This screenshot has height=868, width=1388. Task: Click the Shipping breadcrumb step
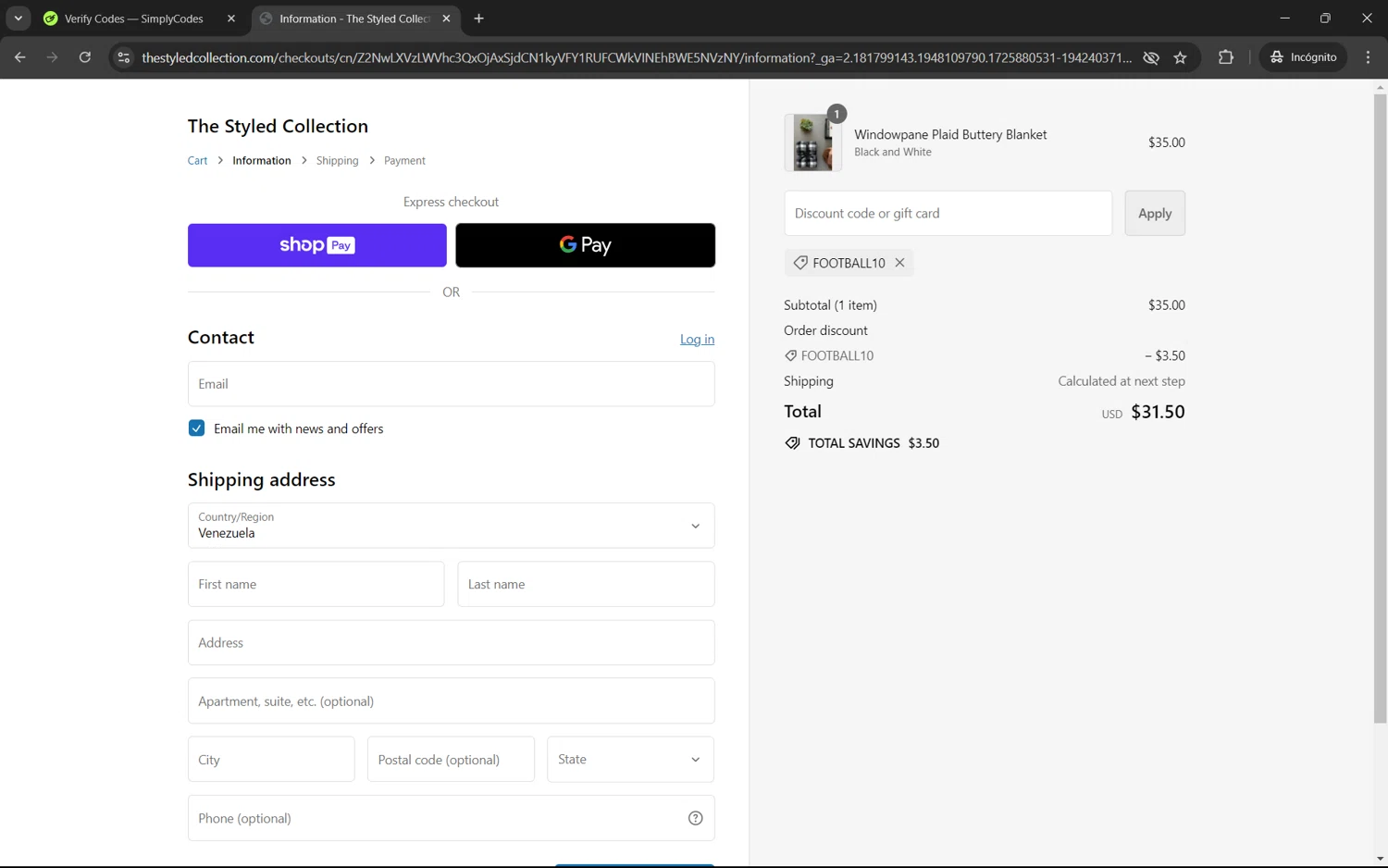click(337, 160)
